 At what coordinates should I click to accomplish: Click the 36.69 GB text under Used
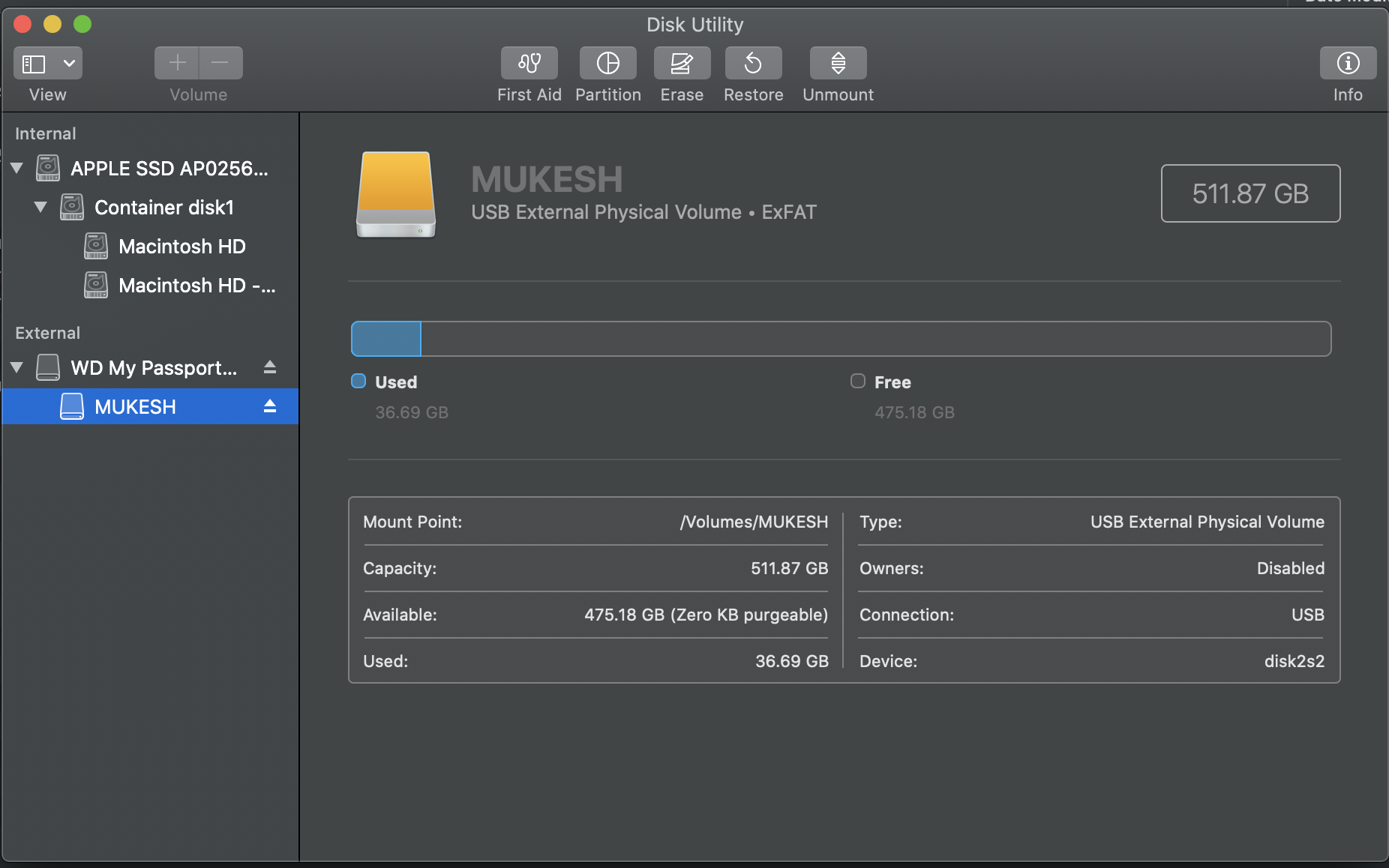tap(412, 412)
